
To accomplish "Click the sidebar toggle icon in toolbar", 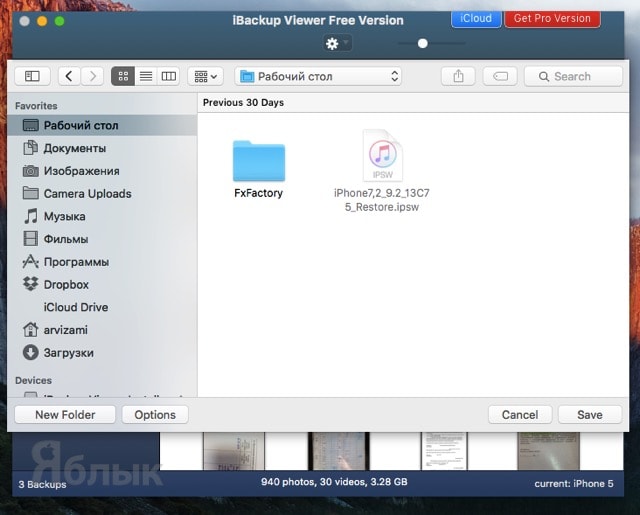I will 31,76.
